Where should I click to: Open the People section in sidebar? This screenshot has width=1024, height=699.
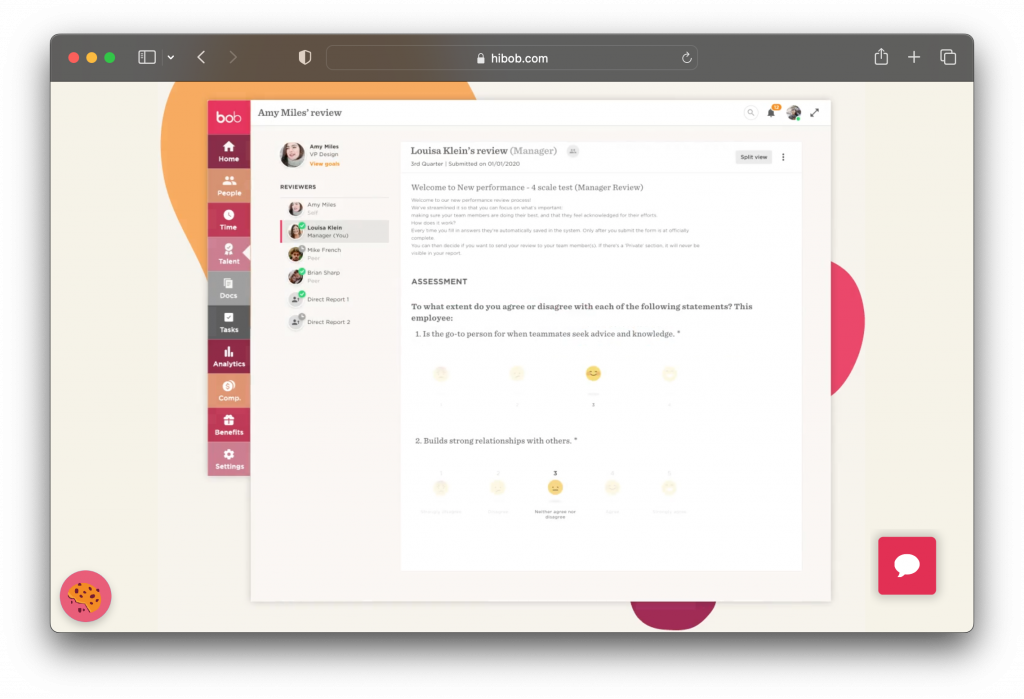pos(229,186)
